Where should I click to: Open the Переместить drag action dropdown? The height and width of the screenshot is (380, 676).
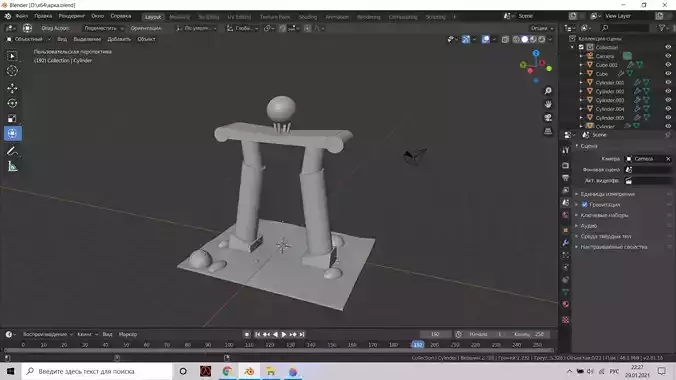(103, 28)
